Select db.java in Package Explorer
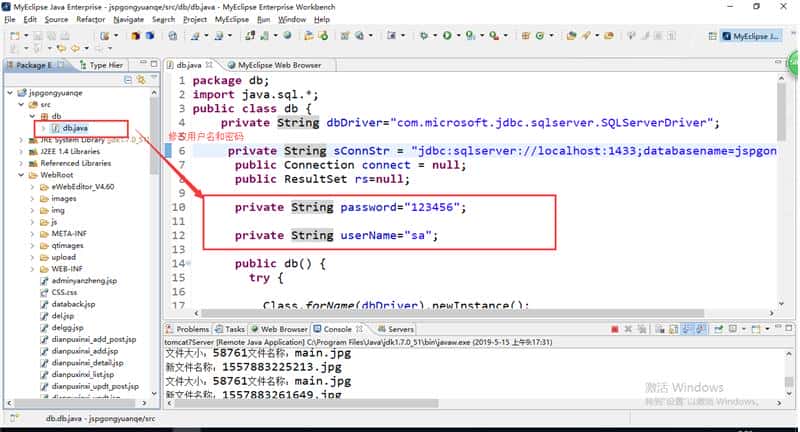 (70, 128)
